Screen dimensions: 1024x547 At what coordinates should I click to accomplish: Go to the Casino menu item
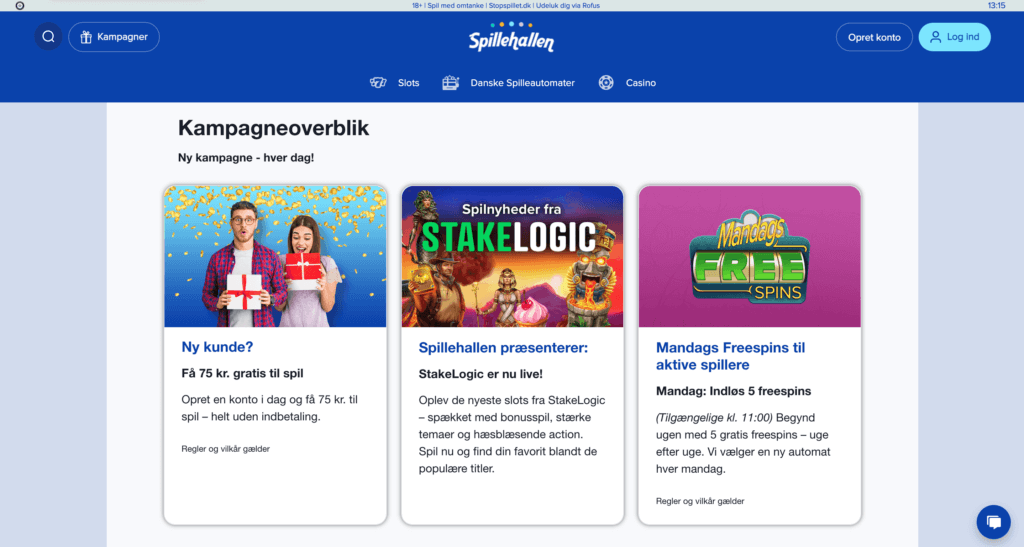641,83
